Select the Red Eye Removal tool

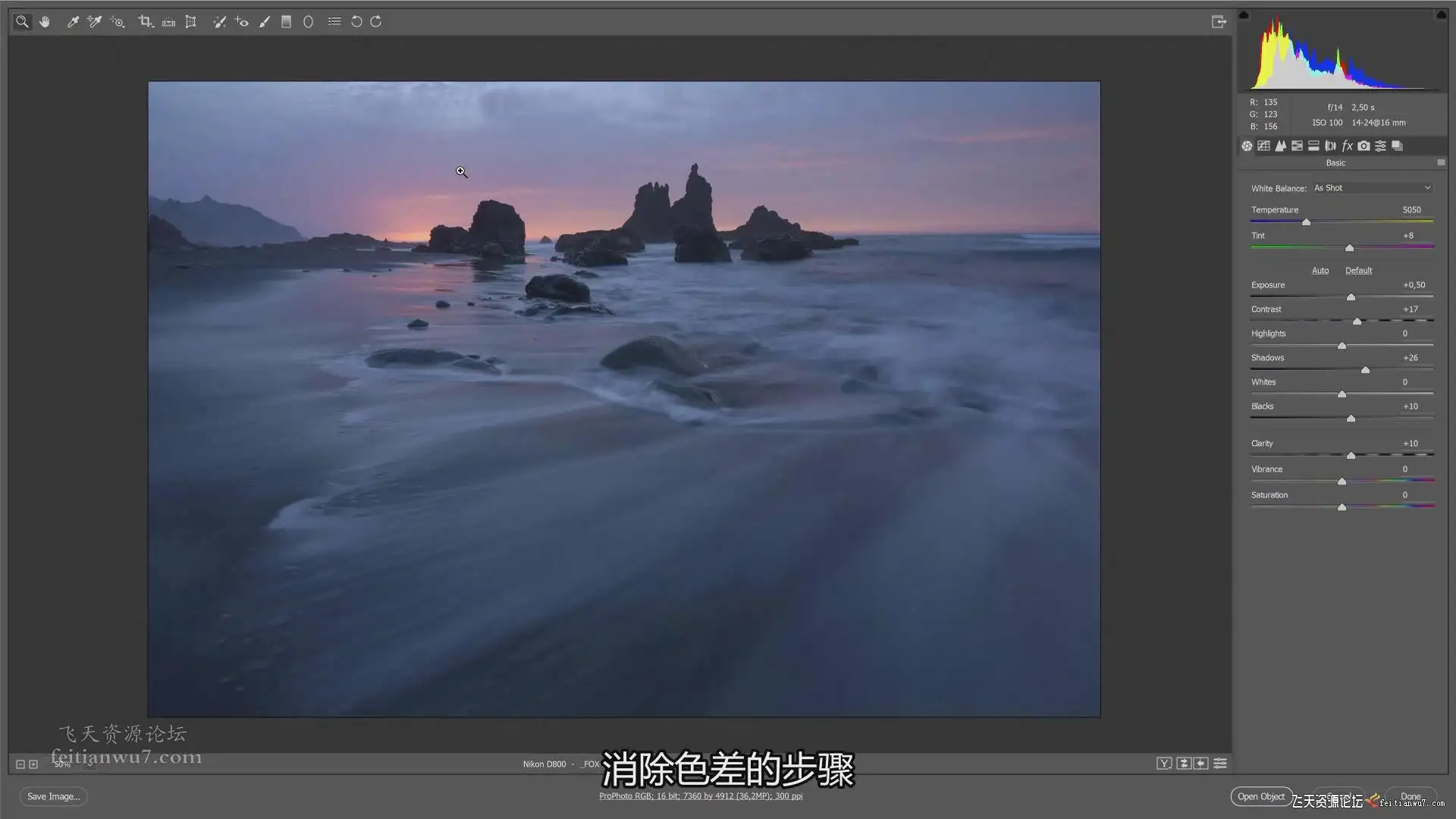pos(241,21)
